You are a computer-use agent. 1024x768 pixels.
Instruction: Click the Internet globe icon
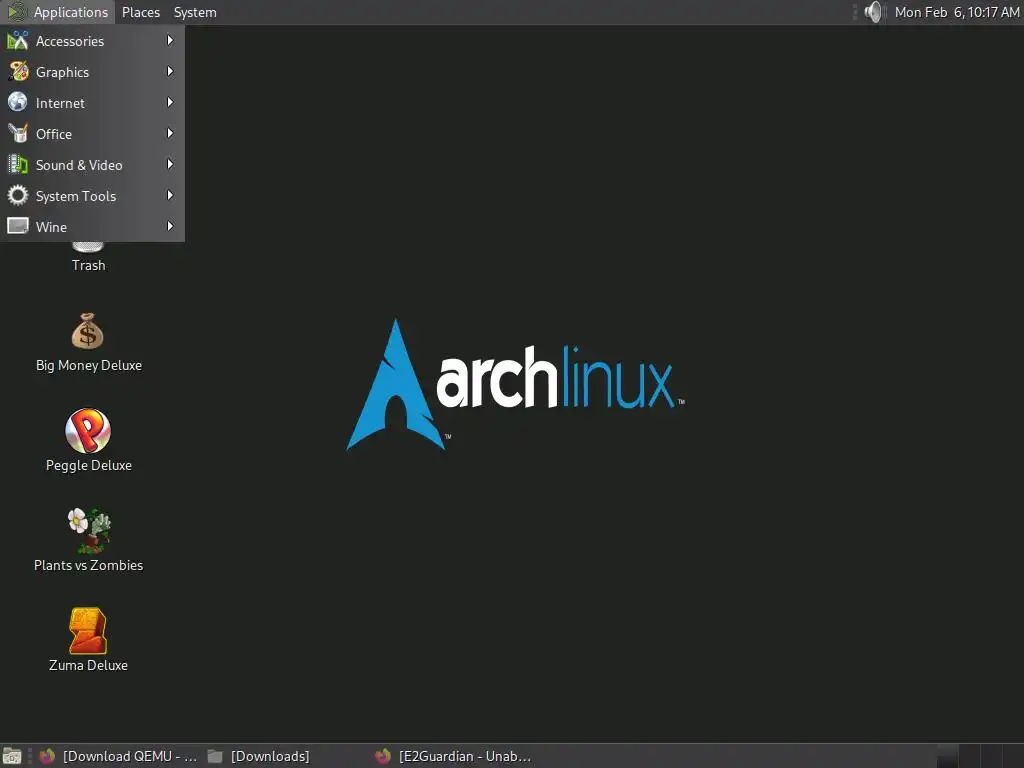pyautogui.click(x=18, y=102)
